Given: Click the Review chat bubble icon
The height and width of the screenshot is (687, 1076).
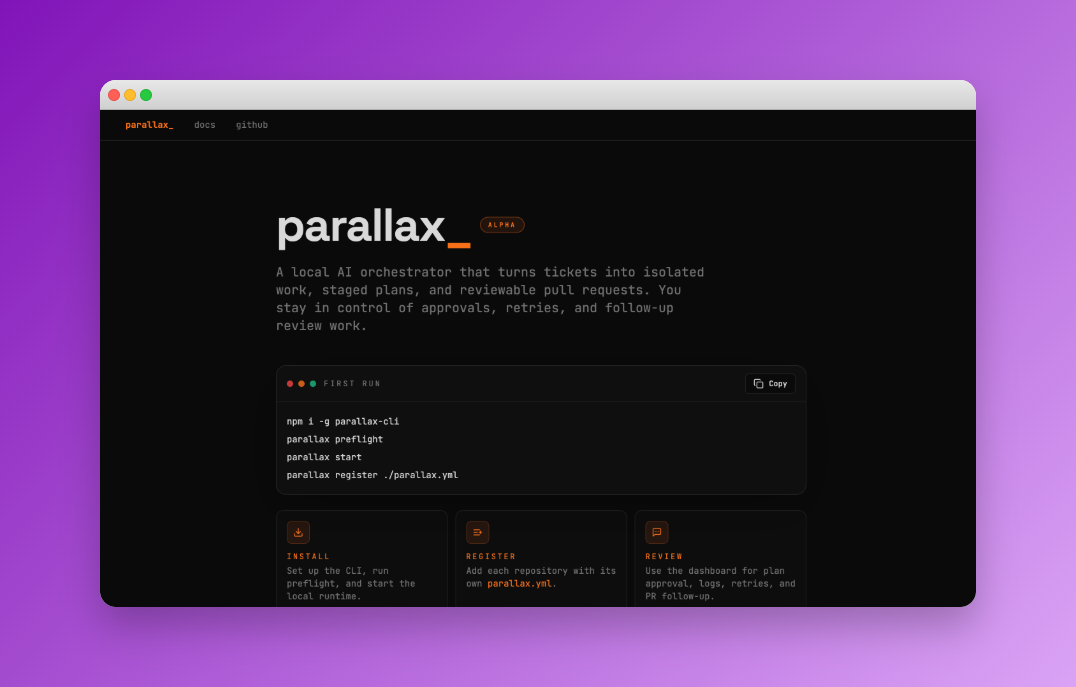Looking at the screenshot, I should pos(656,532).
